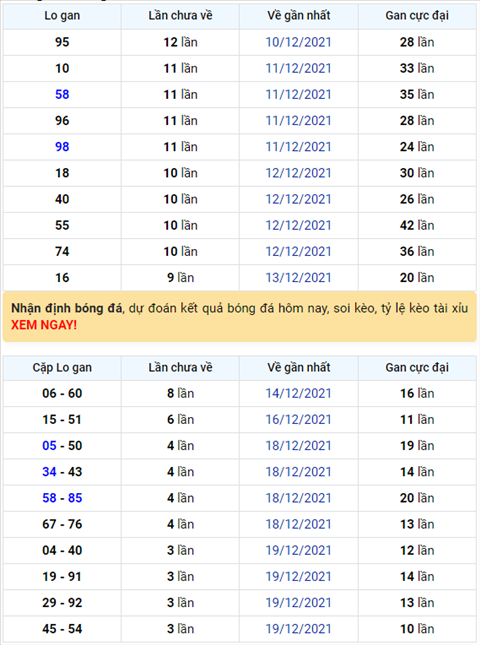Open date 12/12/2021 in row 55
Image resolution: width=480 pixels, height=645 pixels.
298,225
